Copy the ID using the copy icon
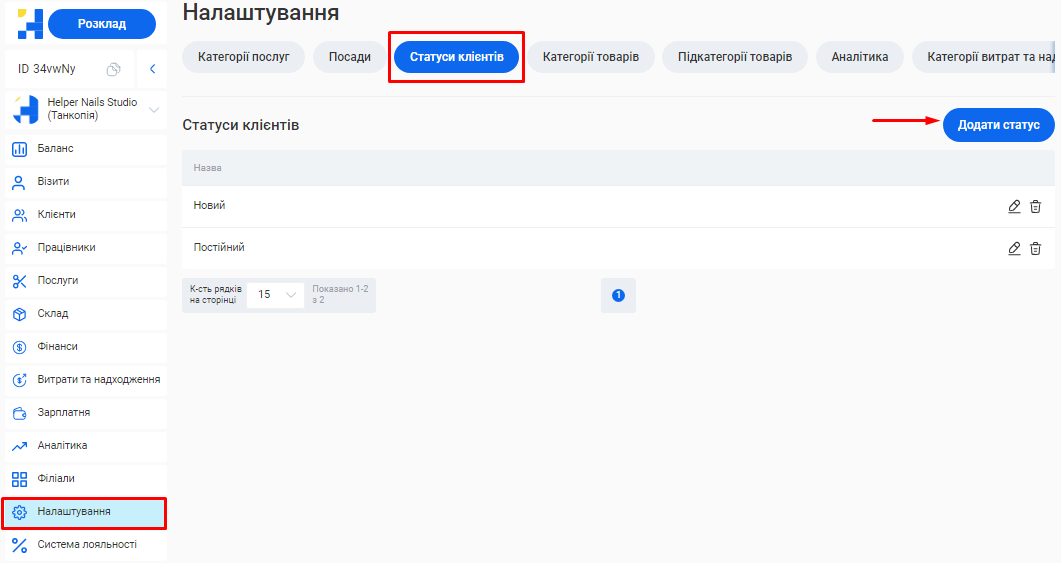The height and width of the screenshot is (563, 1061). point(114,69)
